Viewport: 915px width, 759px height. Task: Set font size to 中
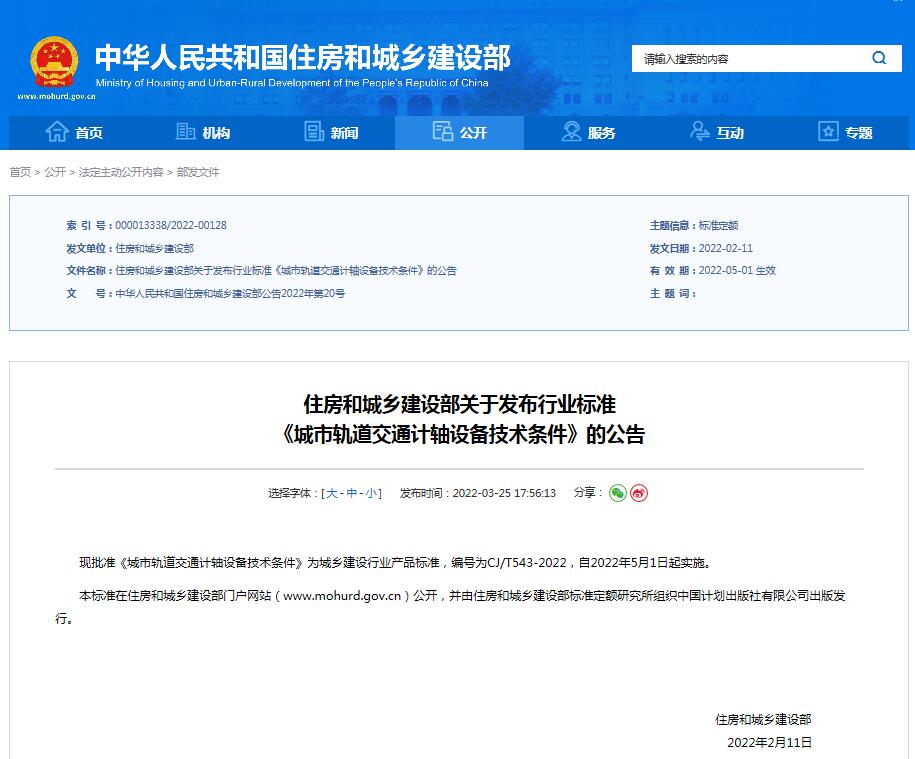(351, 493)
